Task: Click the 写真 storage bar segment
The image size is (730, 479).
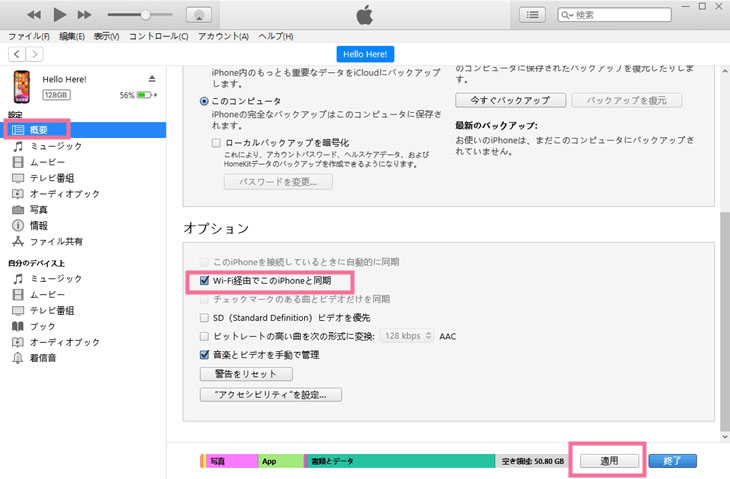Action: [x=232, y=461]
